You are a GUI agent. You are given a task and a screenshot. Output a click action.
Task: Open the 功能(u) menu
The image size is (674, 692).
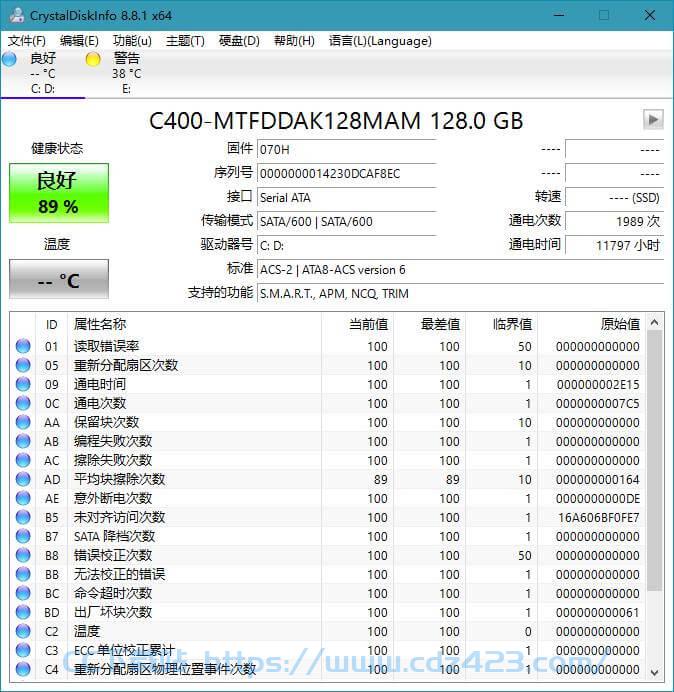[x=132, y=41]
